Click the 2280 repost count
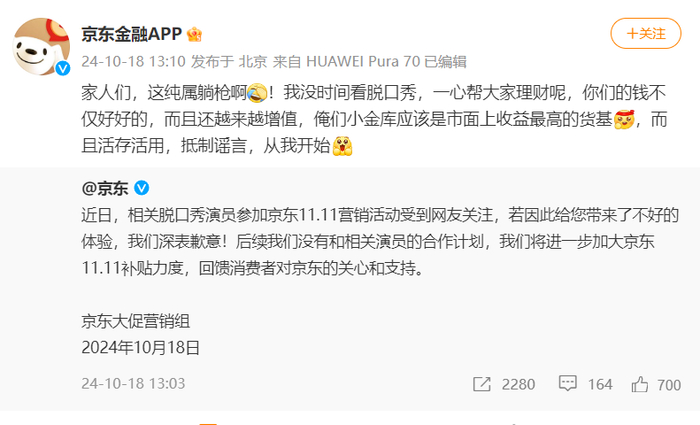This screenshot has width=700, height=425. pos(518,384)
